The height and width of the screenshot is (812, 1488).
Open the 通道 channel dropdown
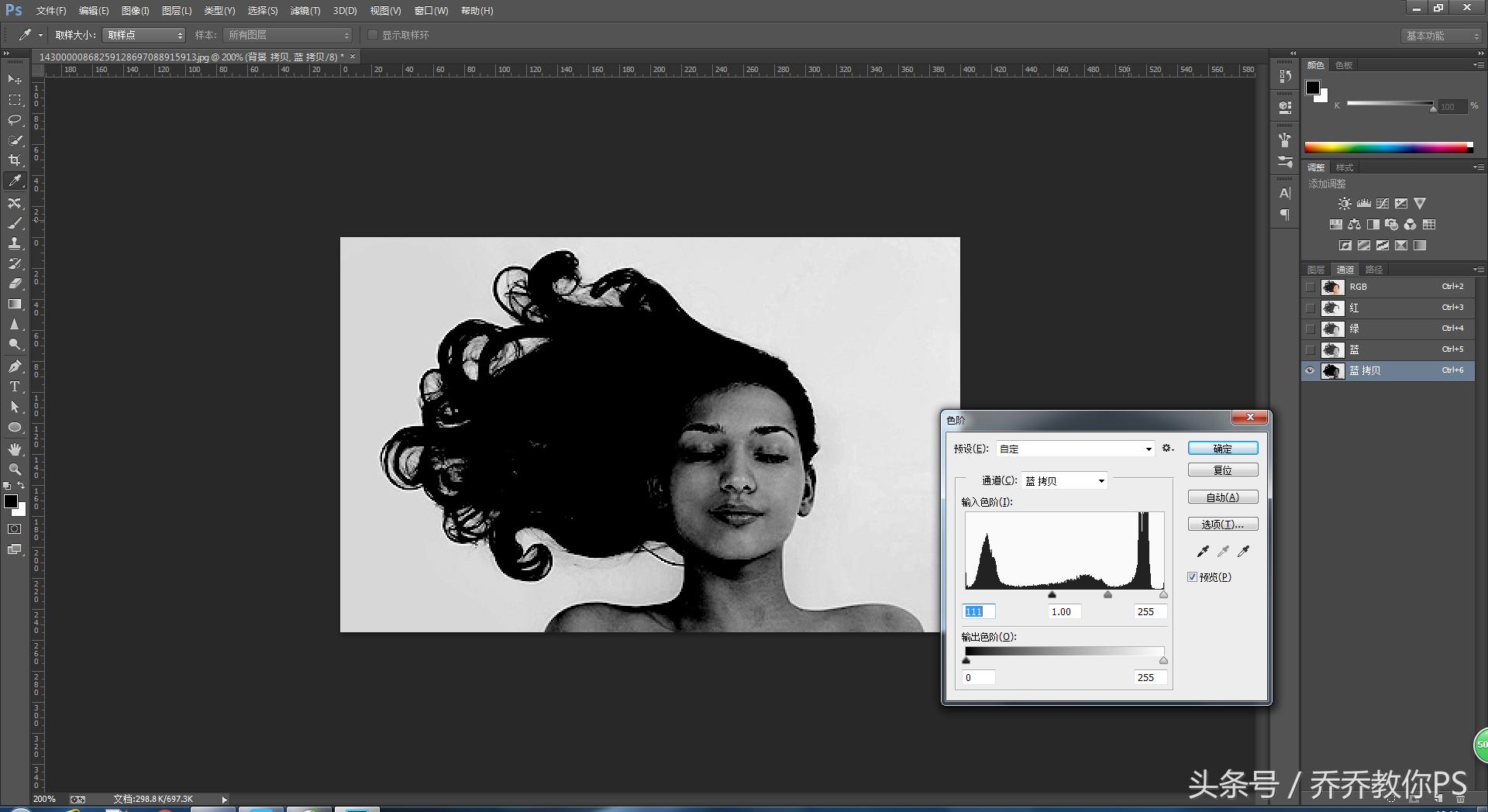click(1063, 481)
